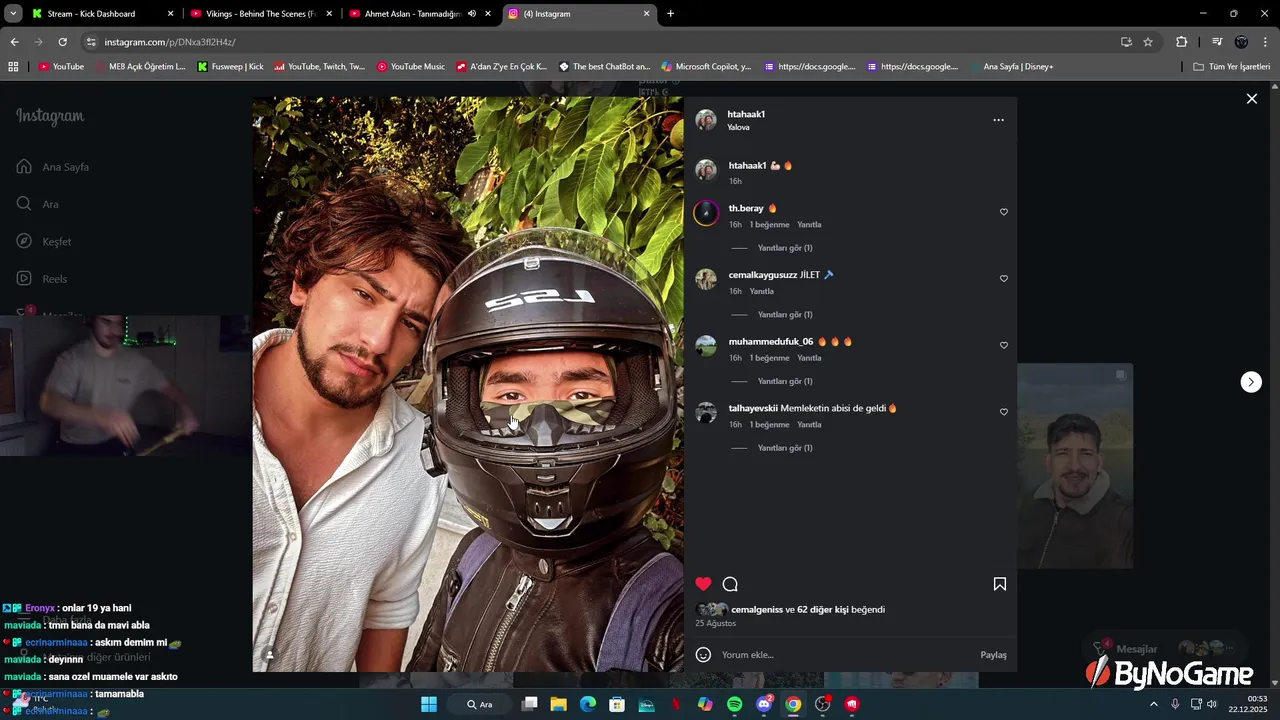The image size is (1280, 720).
Task: Open the emoji picker in comment box
Action: [x=703, y=655]
